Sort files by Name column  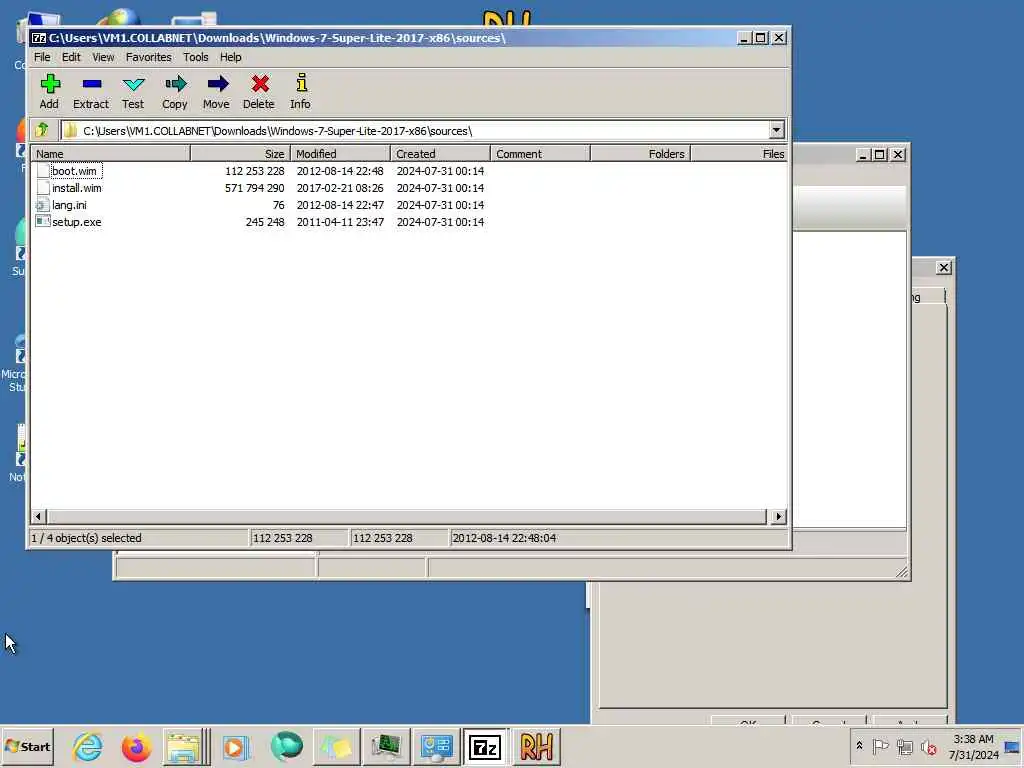[111, 153]
